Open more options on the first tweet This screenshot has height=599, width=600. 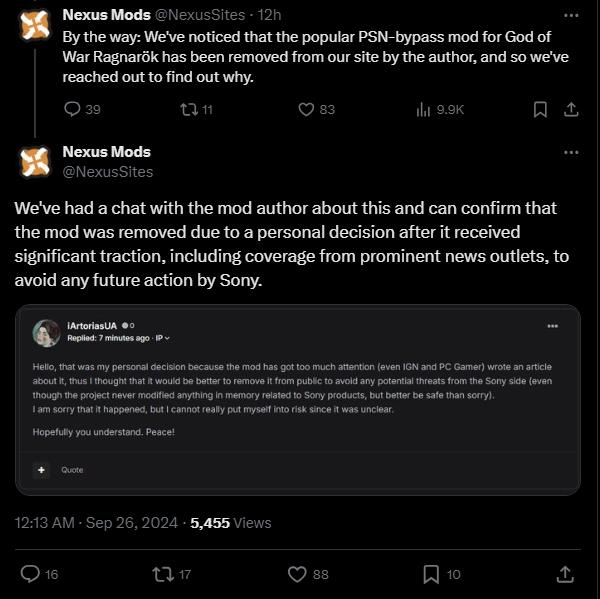pyautogui.click(x=571, y=15)
